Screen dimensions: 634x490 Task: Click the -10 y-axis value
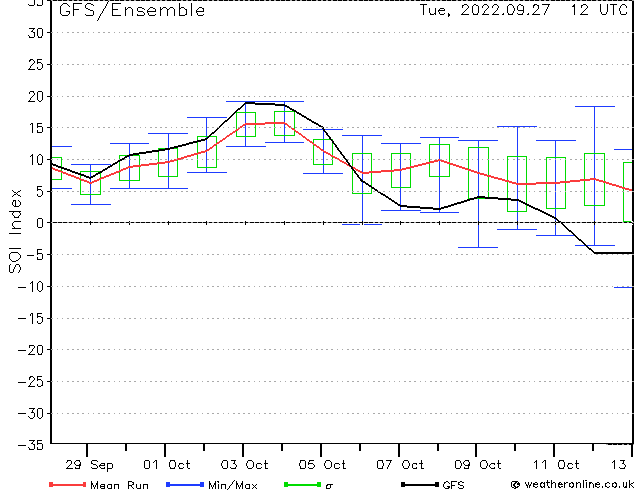(31, 287)
